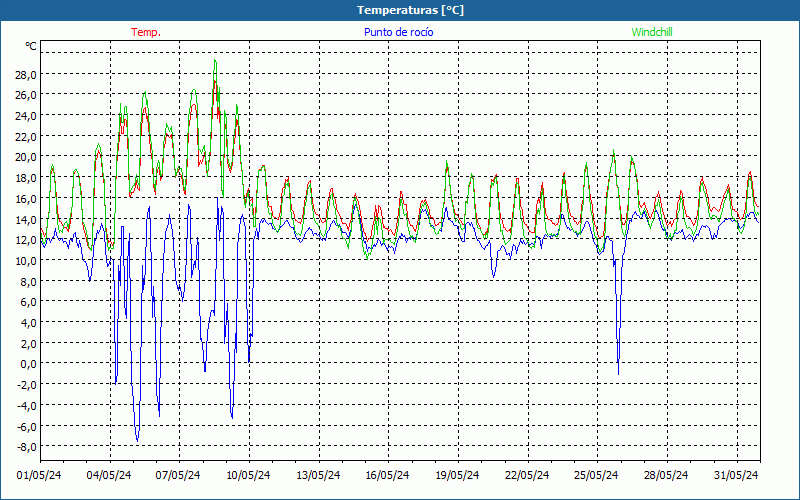Screen dimensions: 800x500
Task: Click the 'Temperaturas [°C]' chart title
Action: [410, 10]
